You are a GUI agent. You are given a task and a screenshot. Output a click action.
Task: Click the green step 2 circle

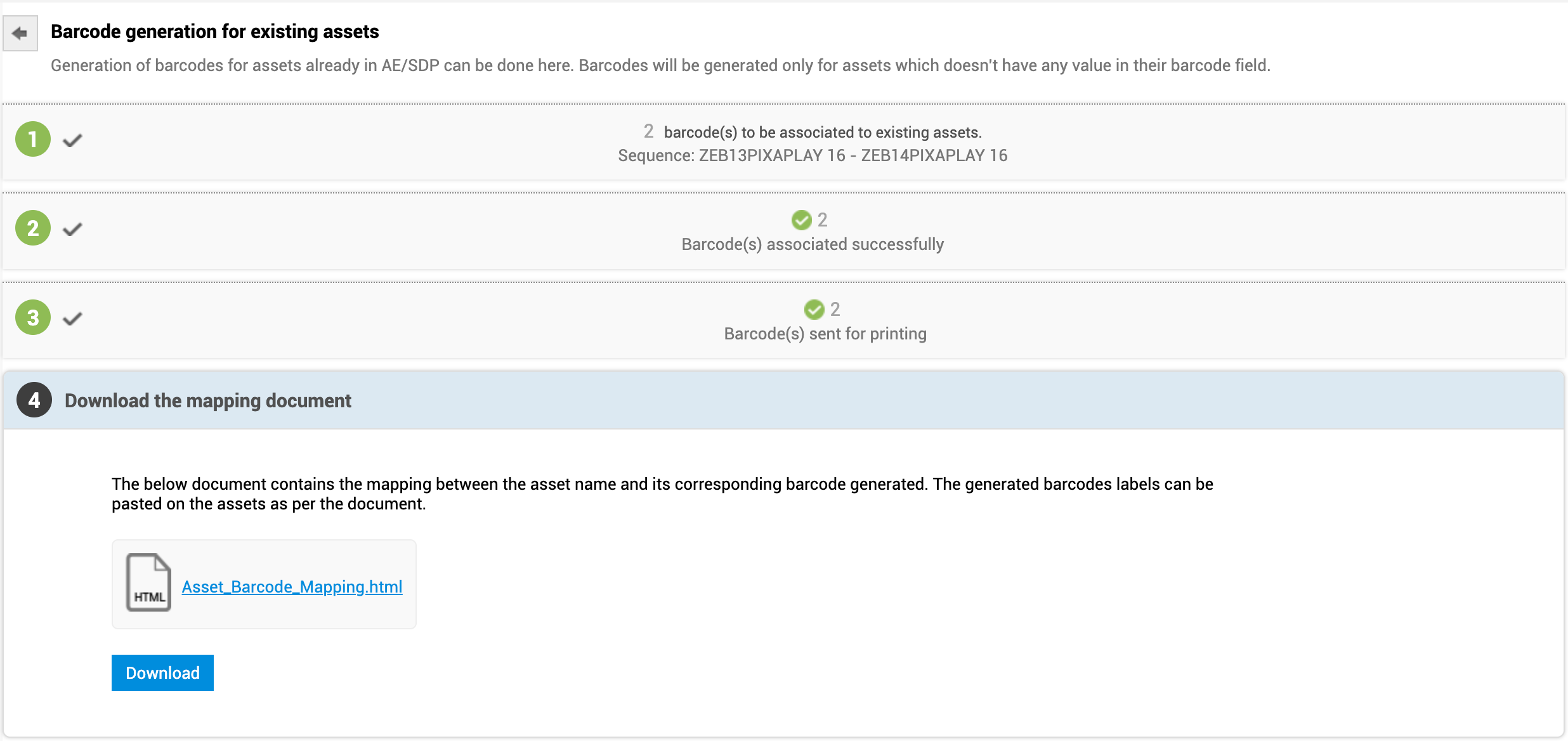click(33, 228)
